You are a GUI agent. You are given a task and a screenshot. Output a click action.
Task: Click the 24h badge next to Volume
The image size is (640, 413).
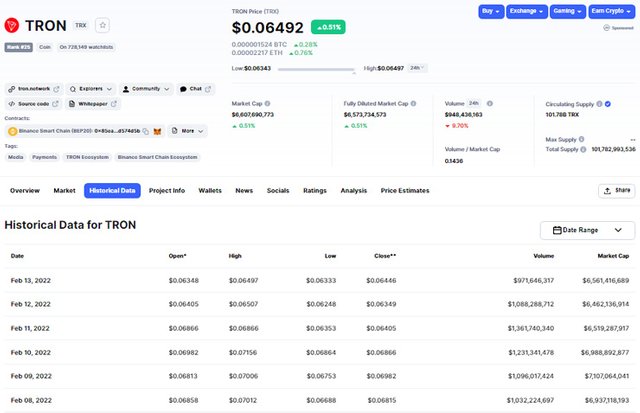[473, 103]
